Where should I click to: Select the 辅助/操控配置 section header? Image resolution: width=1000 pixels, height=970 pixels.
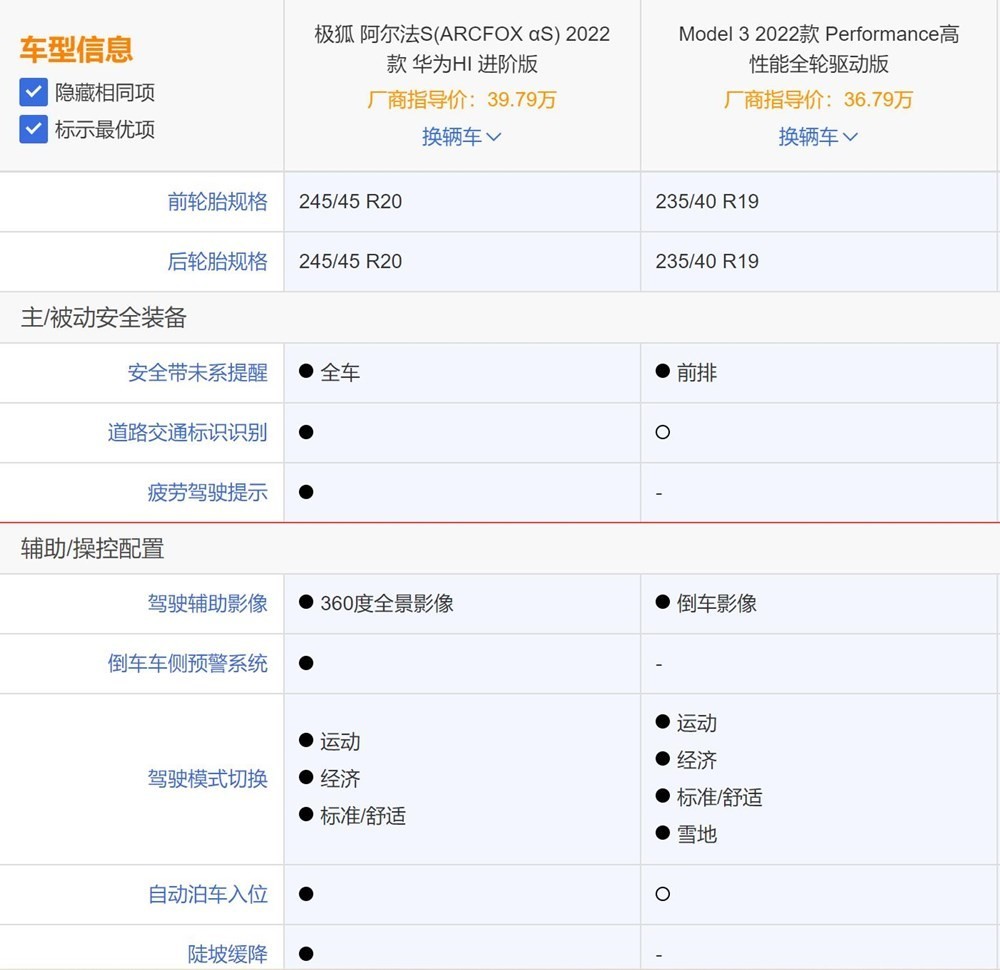[x=92, y=548]
